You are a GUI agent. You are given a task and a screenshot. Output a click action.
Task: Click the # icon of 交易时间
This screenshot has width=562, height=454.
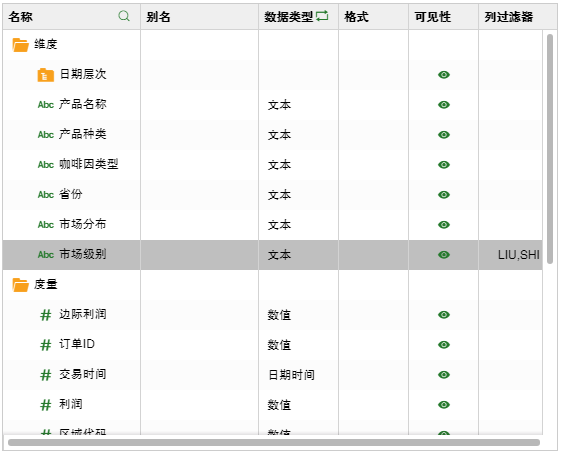(x=46, y=375)
